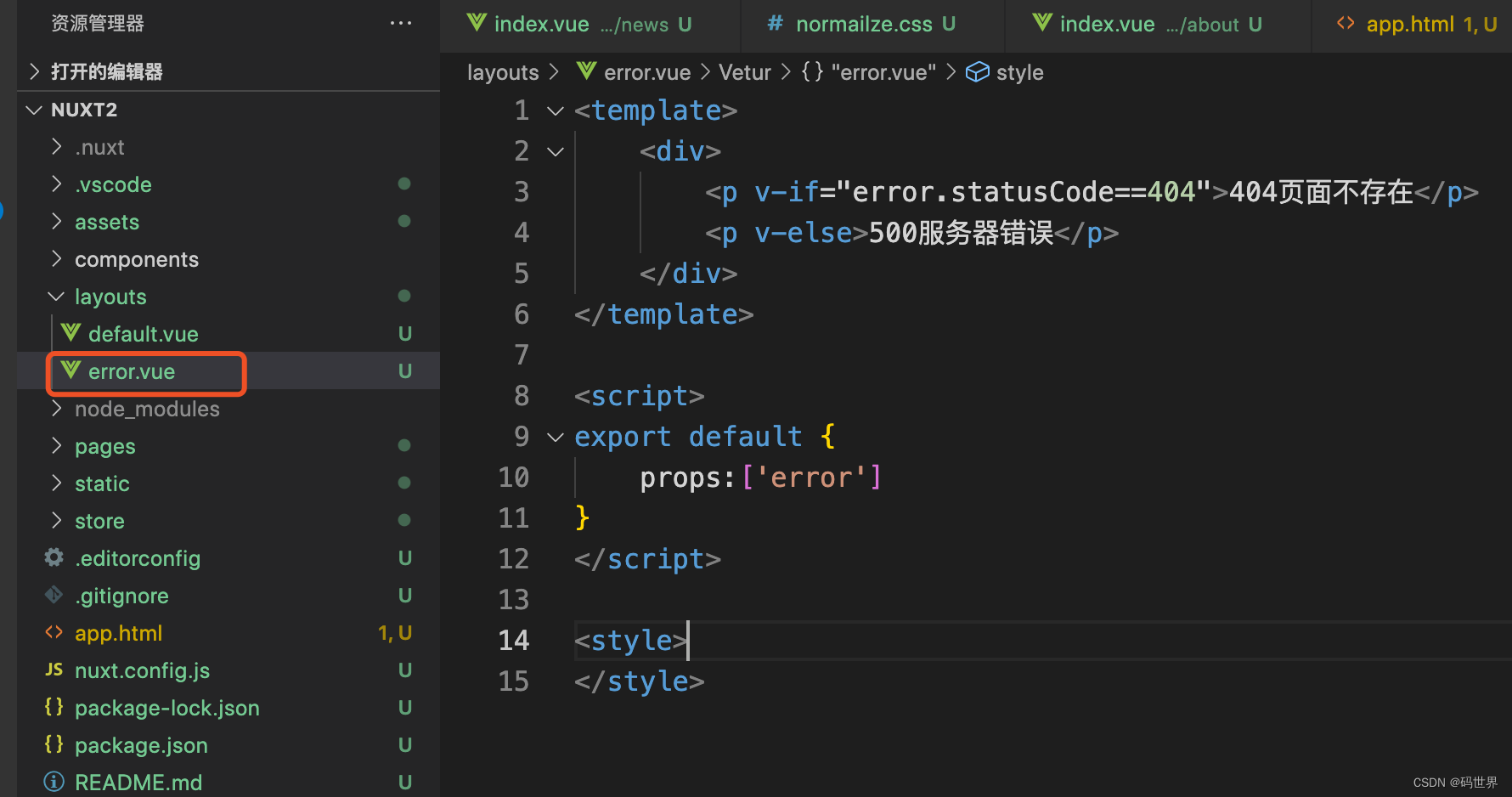The height and width of the screenshot is (797, 1512).
Task: Click style breadcrumb segment
Action: click(x=1019, y=72)
